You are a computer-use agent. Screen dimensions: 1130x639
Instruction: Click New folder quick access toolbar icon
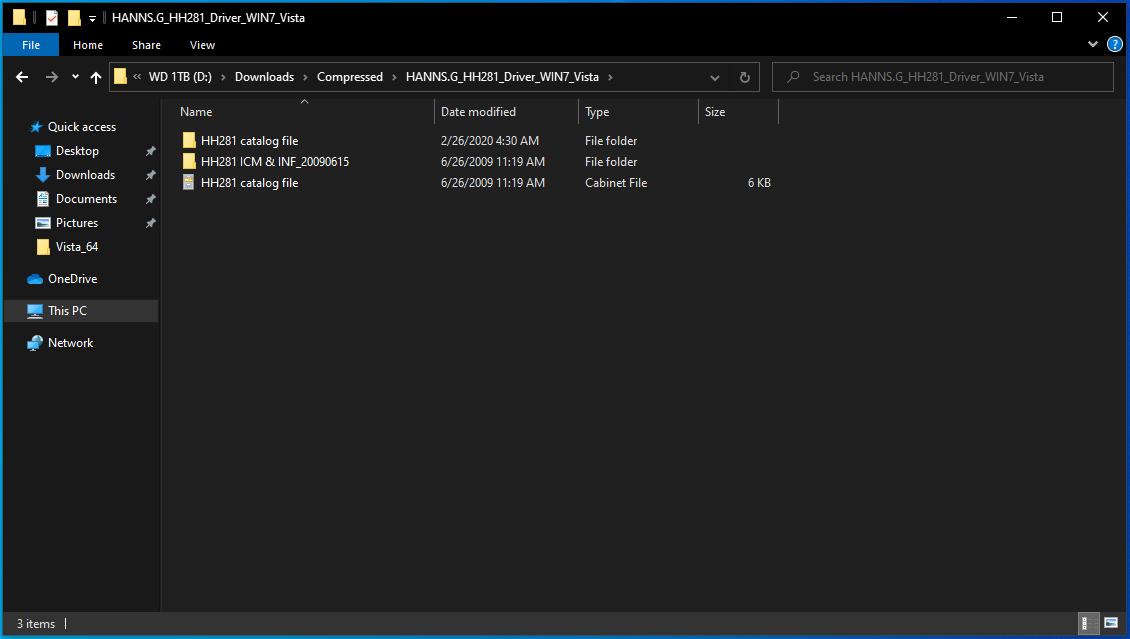click(74, 17)
